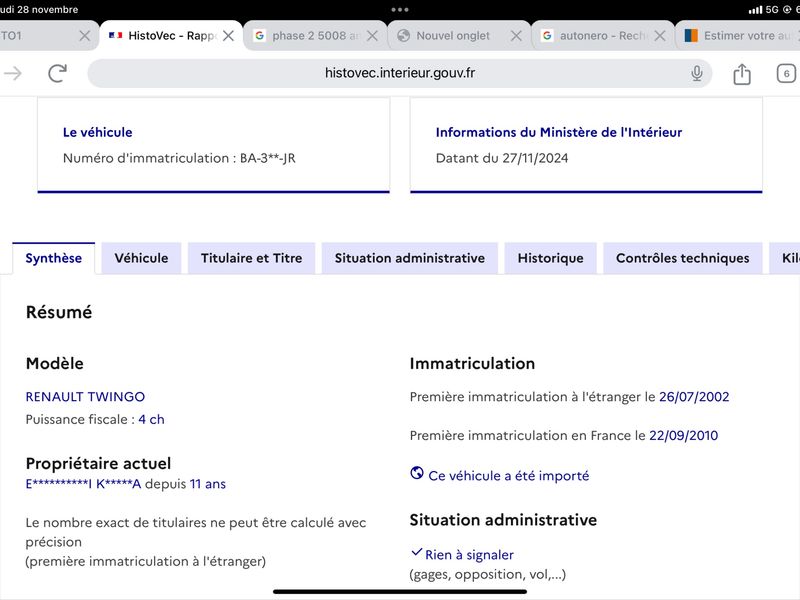The width and height of the screenshot is (800, 600).
Task: Click the 4 ch fiscal power value
Action: pos(152,419)
